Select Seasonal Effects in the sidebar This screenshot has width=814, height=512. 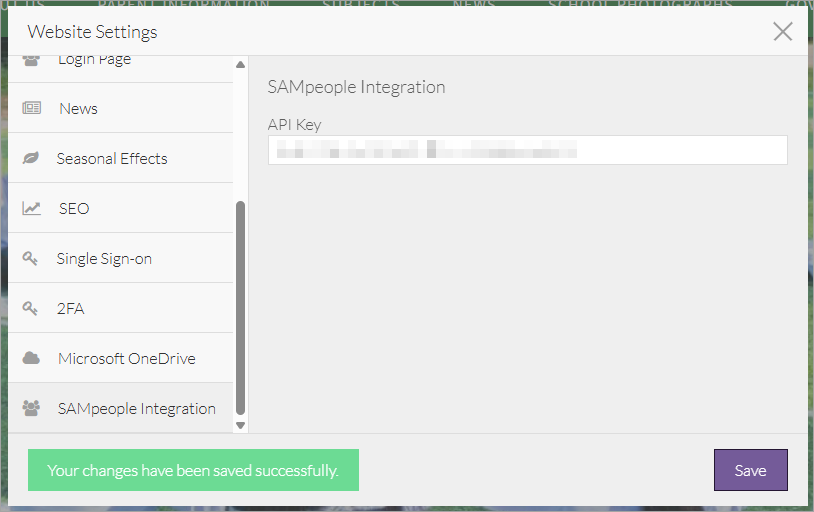pyautogui.click(x=112, y=159)
